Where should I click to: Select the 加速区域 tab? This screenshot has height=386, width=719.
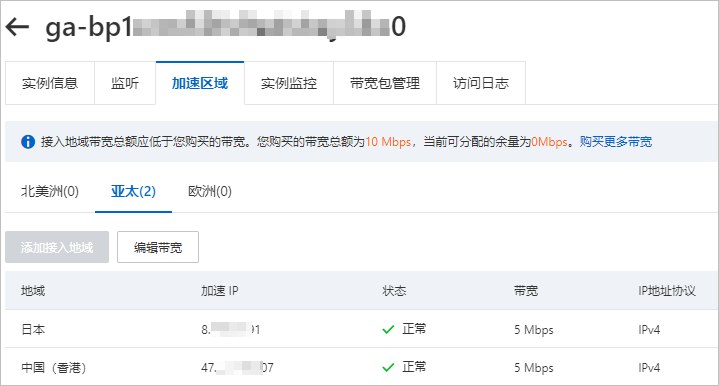pos(200,83)
